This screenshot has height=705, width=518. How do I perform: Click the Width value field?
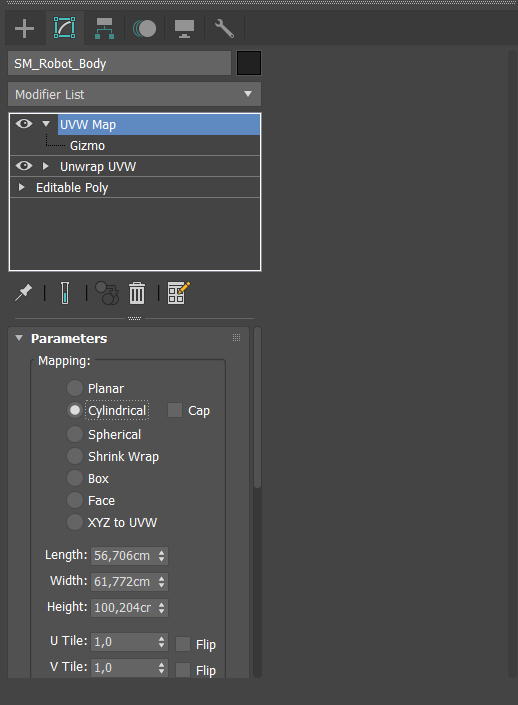pos(123,582)
